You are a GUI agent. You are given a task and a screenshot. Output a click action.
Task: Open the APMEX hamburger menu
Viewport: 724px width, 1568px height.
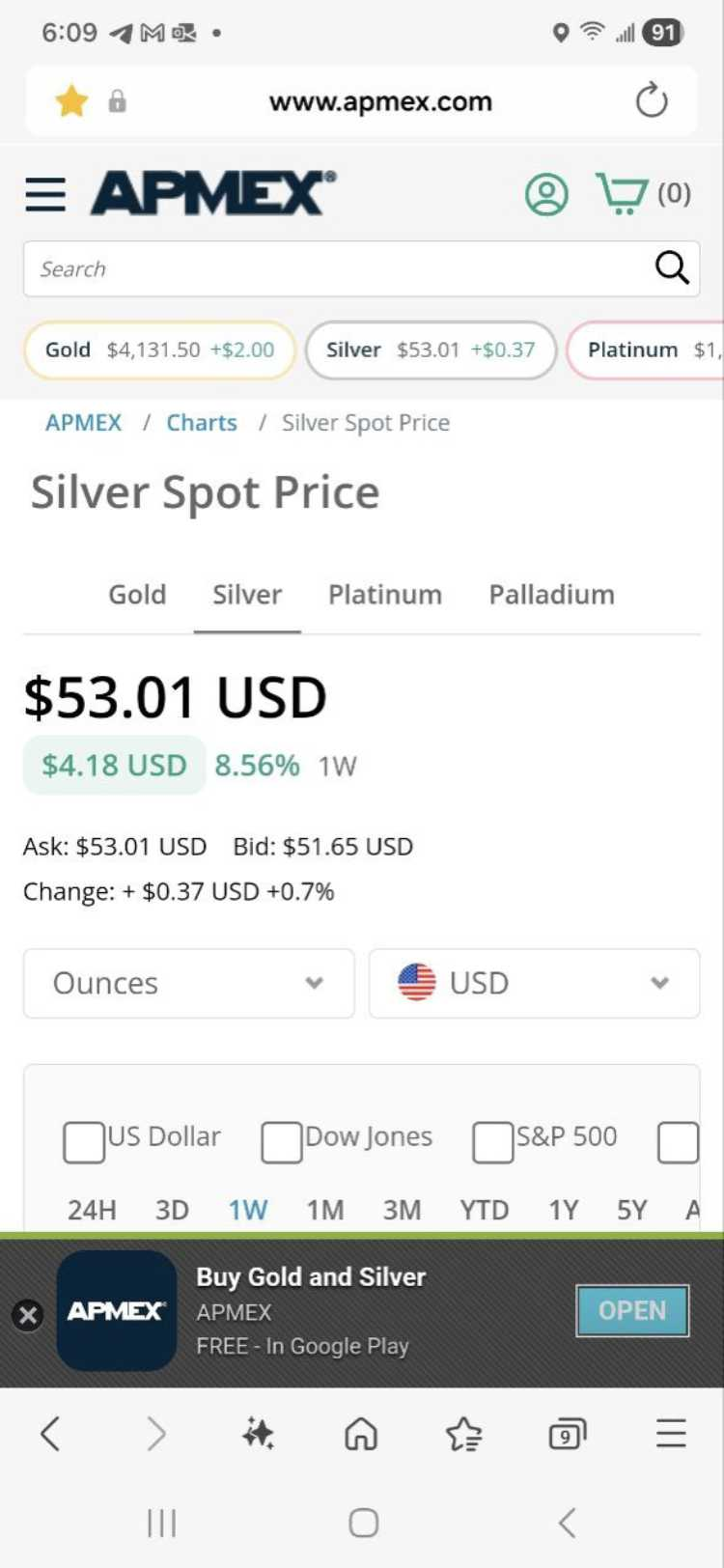[45, 194]
